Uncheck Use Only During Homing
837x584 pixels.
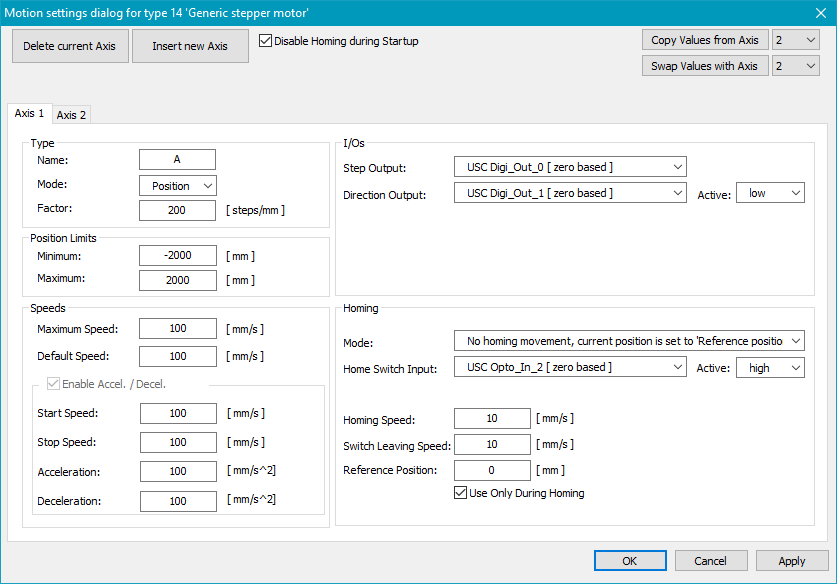[x=461, y=493]
